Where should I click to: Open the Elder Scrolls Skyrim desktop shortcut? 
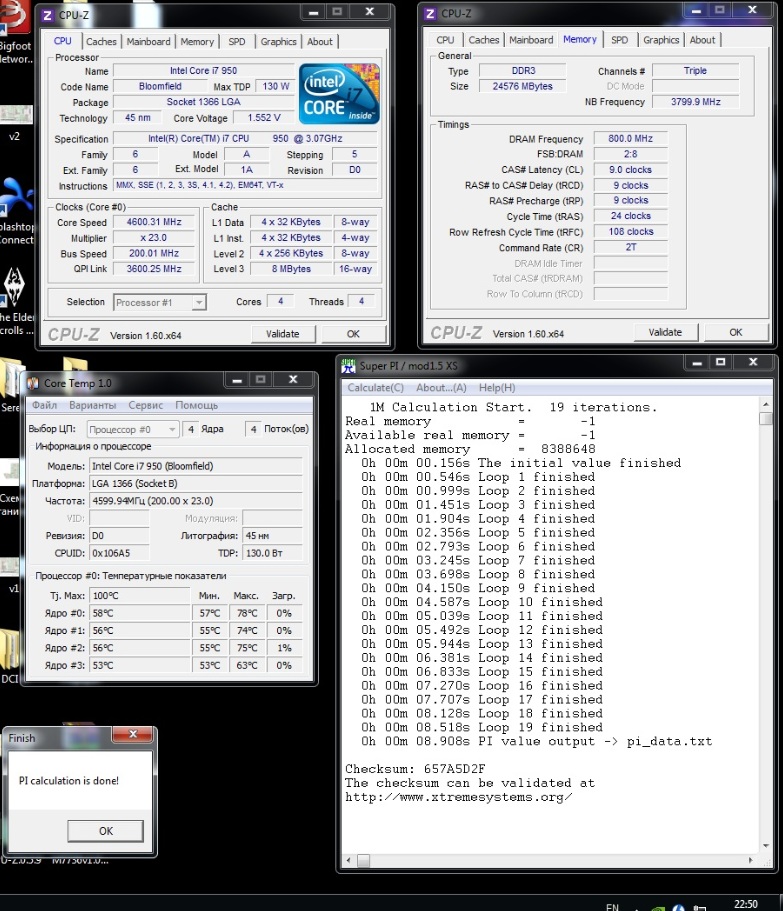(x=15, y=292)
